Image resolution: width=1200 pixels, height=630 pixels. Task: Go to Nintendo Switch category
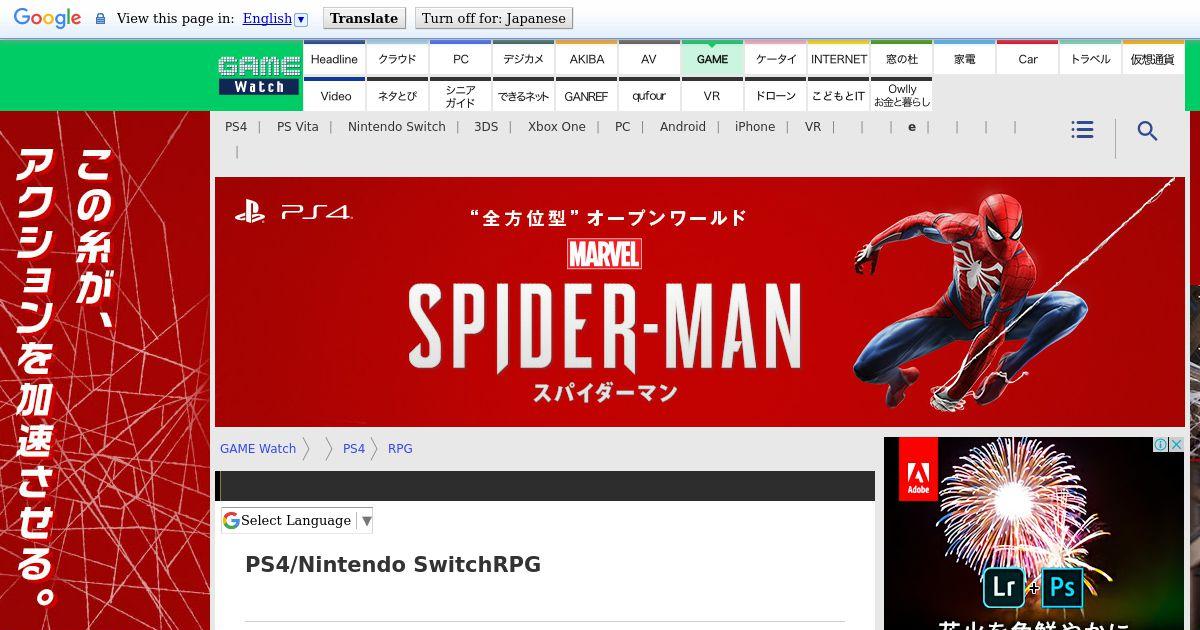(x=397, y=127)
